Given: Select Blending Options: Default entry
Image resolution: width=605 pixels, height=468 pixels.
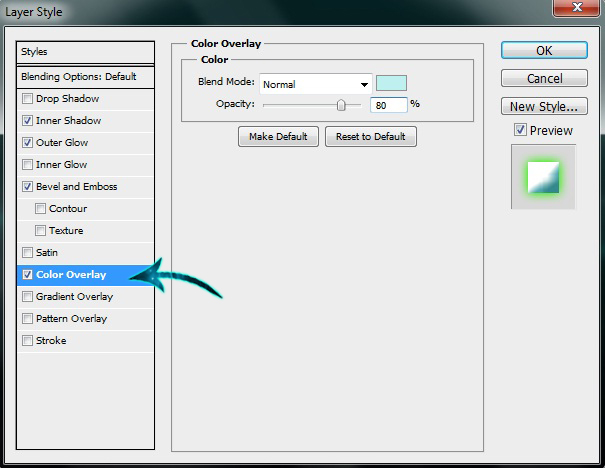Looking at the screenshot, I should tap(87, 77).
